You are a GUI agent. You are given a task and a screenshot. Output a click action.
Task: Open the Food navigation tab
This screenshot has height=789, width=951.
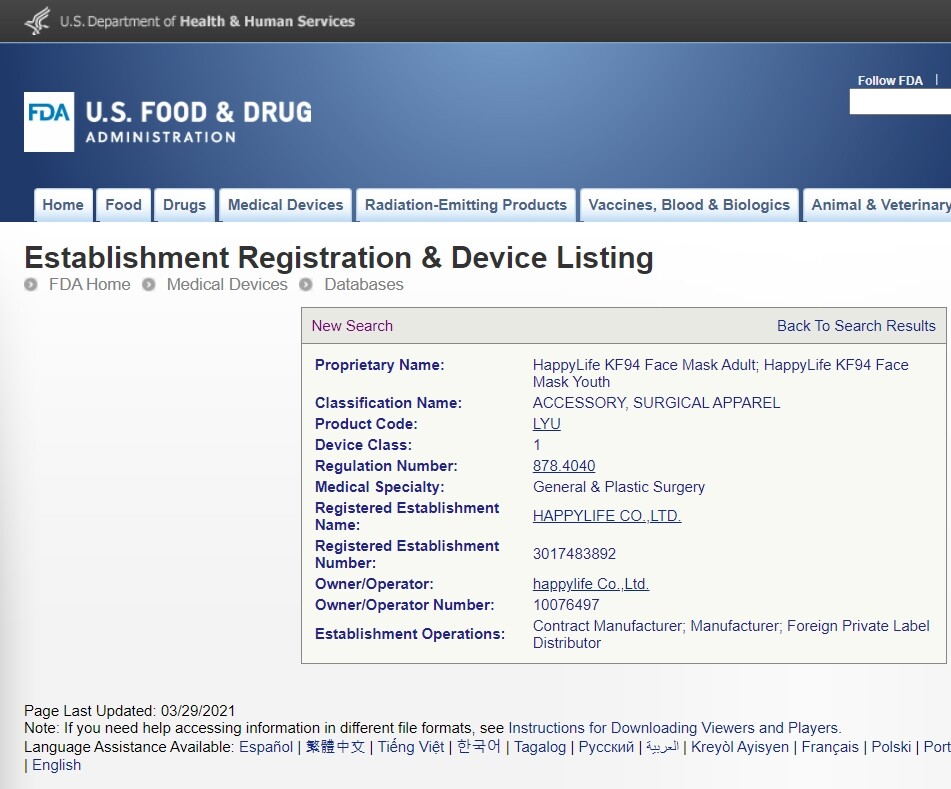123,205
